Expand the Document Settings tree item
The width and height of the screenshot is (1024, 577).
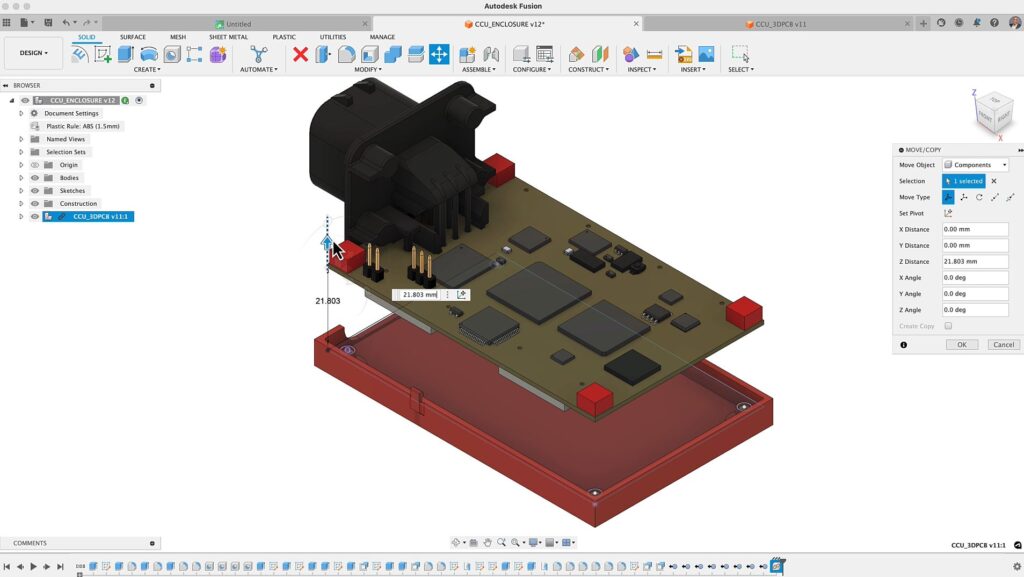[x=20, y=113]
